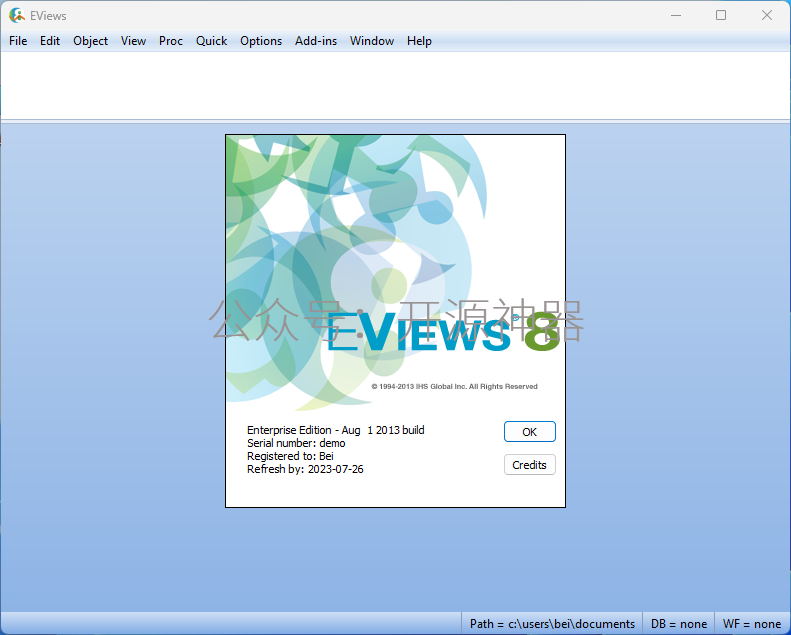Image resolution: width=791 pixels, height=635 pixels.
Task: Close the EViews window
Action: [767, 16]
